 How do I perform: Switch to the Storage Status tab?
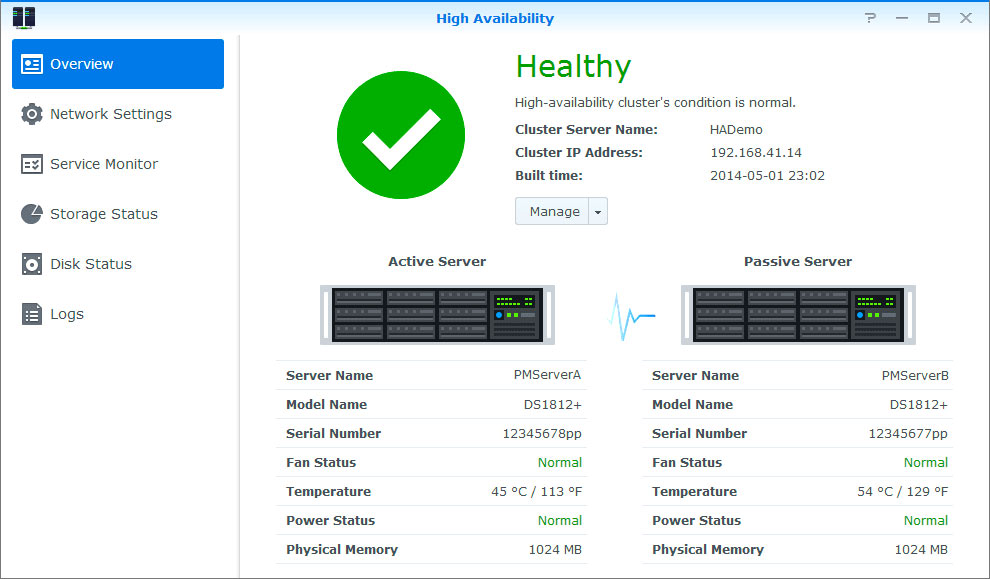point(103,214)
